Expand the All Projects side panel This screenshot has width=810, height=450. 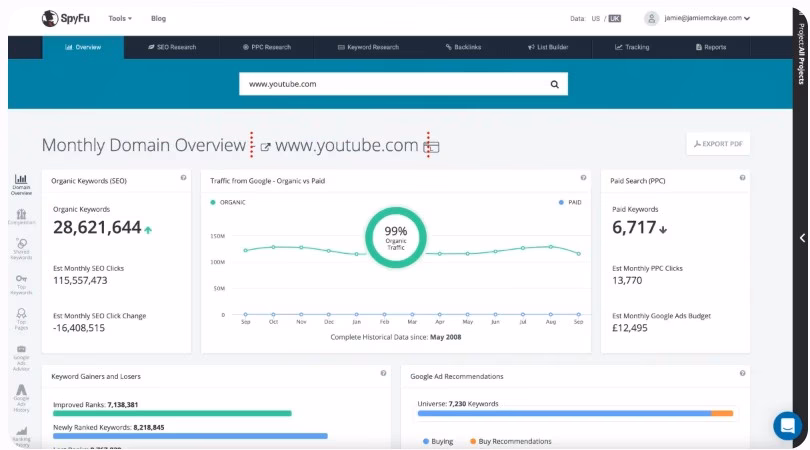(x=801, y=238)
